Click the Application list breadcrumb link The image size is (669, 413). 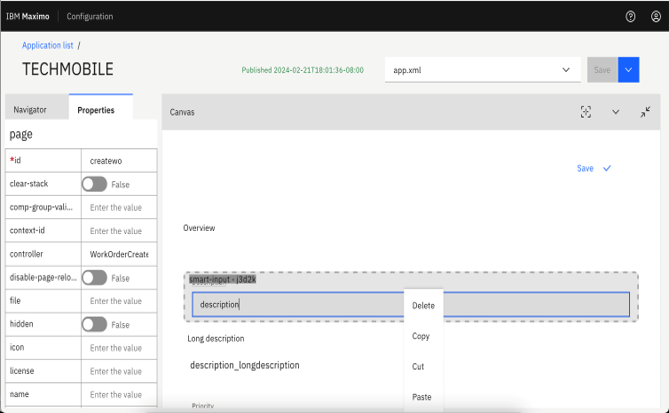[47, 45]
